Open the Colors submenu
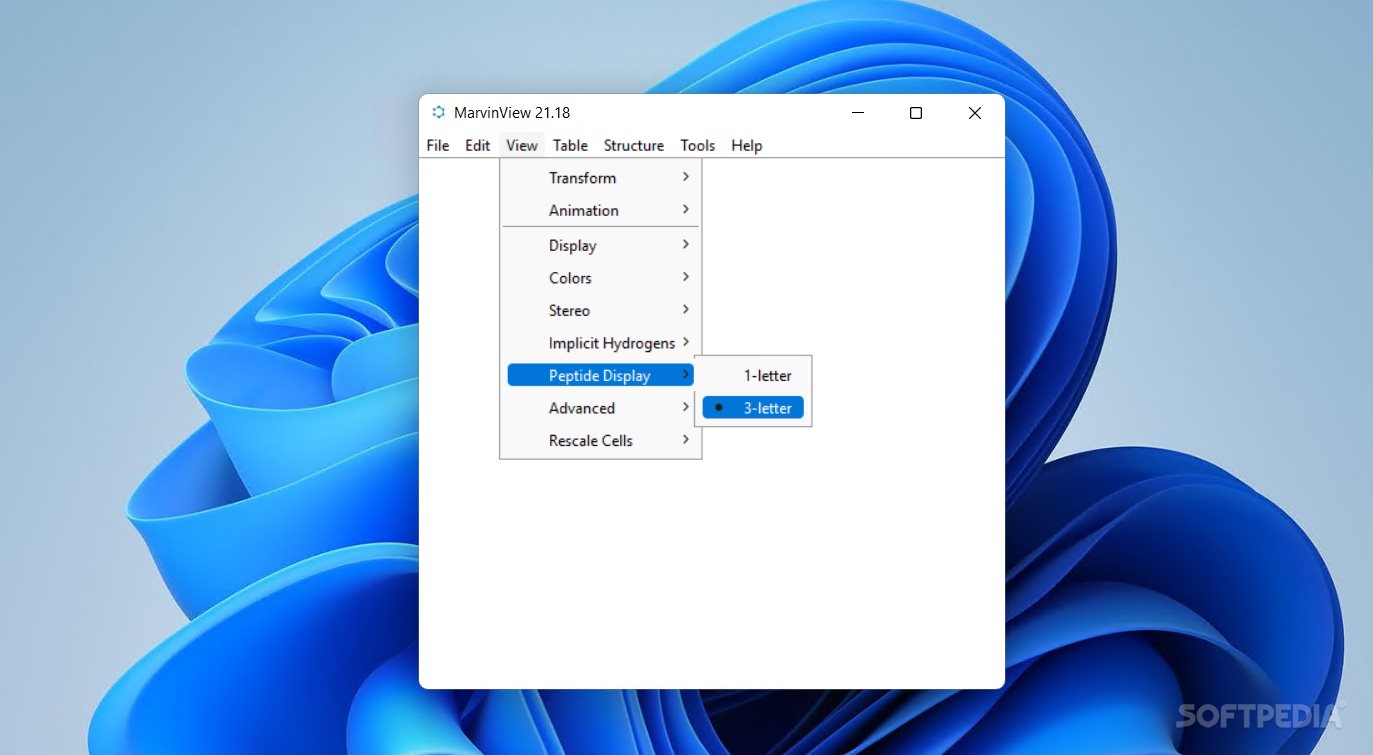1373x755 pixels. [x=601, y=278]
